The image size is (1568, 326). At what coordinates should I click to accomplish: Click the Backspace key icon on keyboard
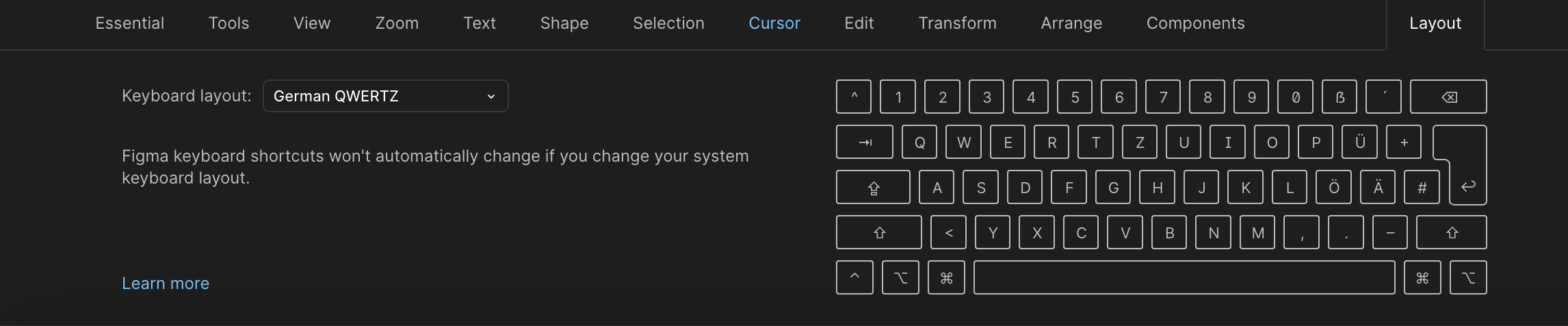coord(1449,97)
